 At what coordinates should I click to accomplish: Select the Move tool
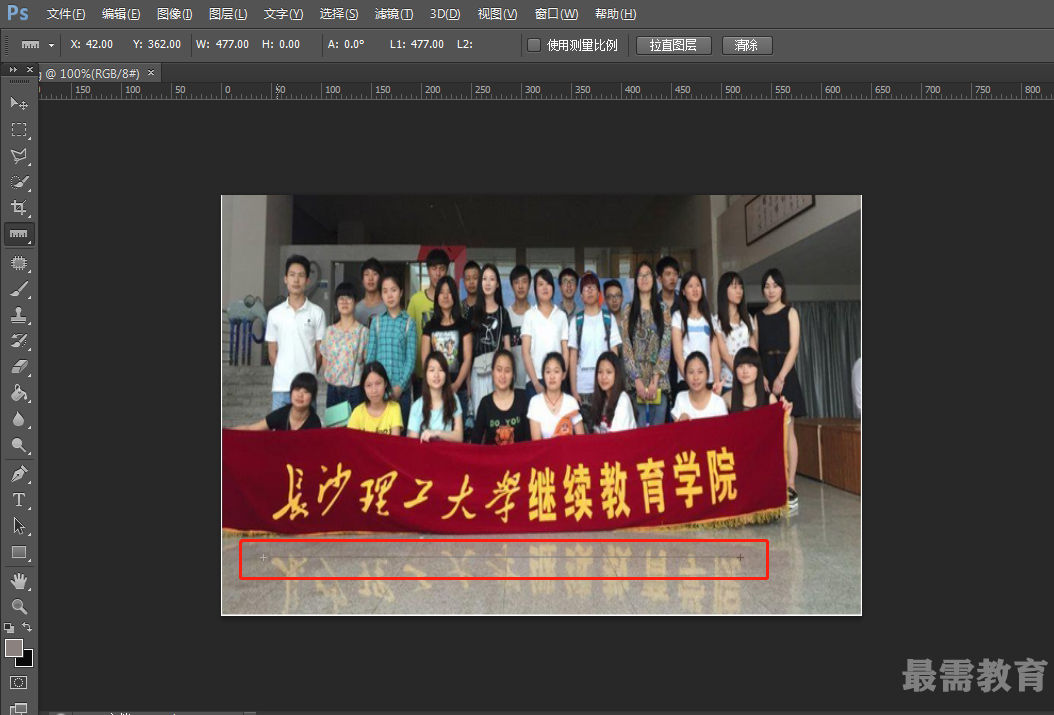tap(19, 103)
